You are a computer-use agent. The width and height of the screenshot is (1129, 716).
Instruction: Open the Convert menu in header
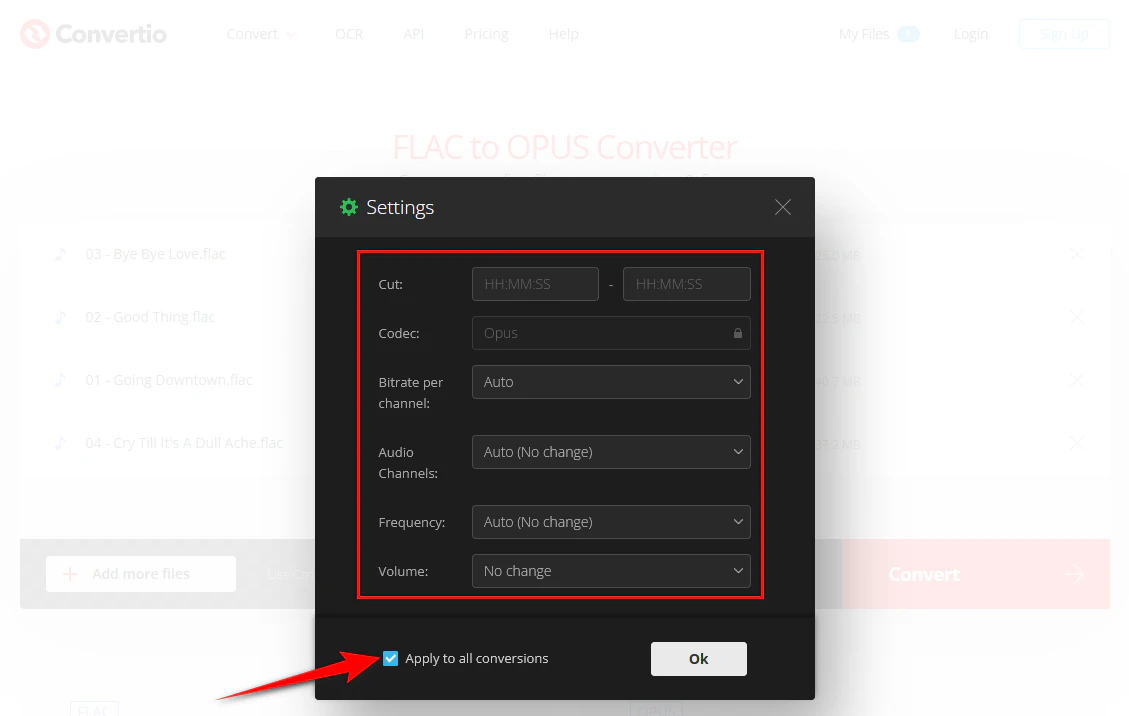pyautogui.click(x=260, y=34)
